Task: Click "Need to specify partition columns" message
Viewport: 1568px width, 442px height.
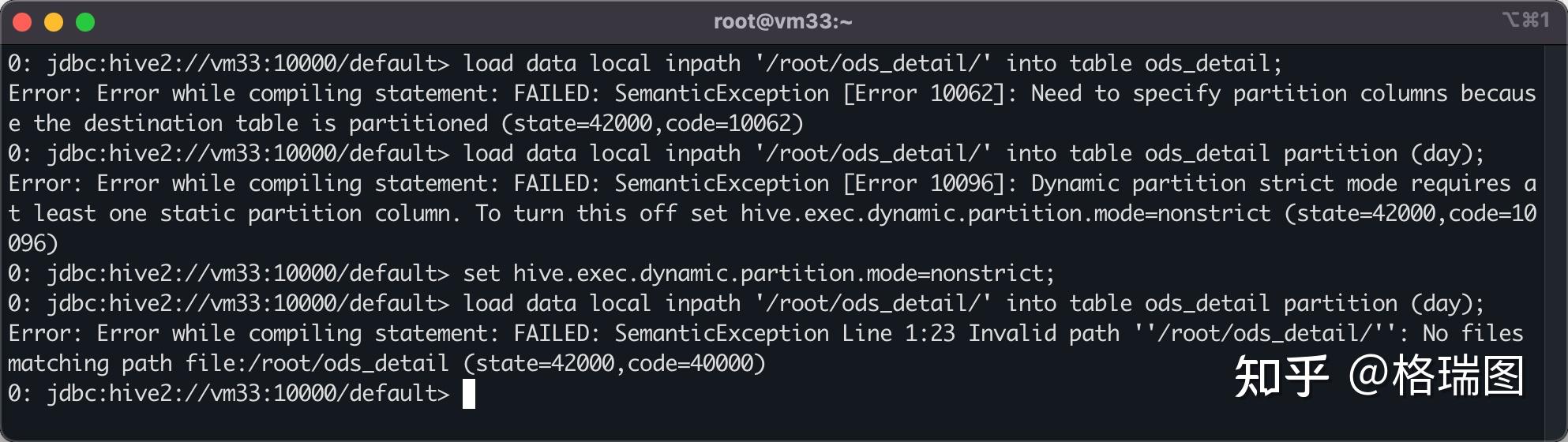Action: [1238, 93]
